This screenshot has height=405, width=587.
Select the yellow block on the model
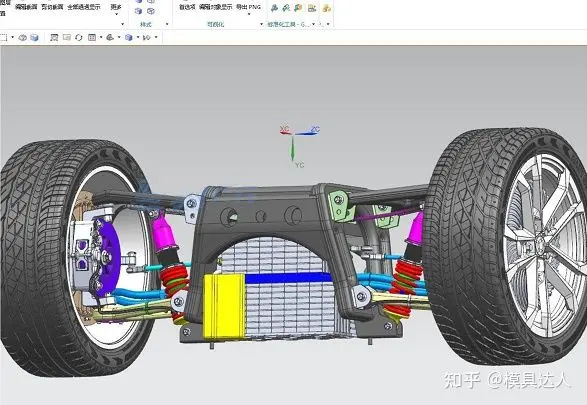[224, 306]
